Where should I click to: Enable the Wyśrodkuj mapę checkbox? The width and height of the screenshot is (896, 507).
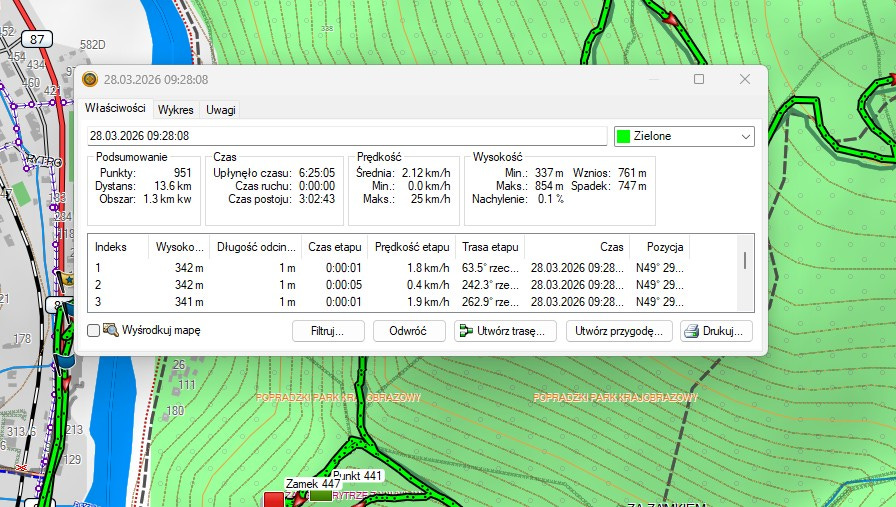94,330
